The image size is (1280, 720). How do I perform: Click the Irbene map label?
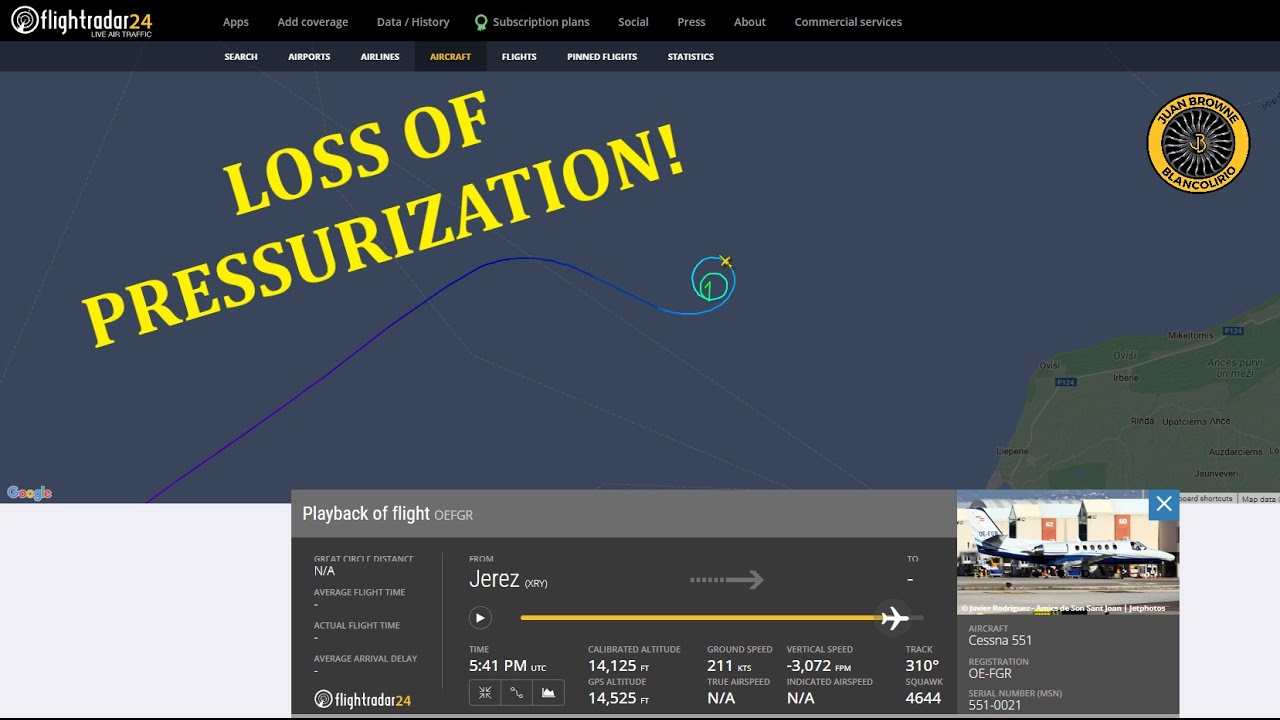pyautogui.click(x=1126, y=378)
